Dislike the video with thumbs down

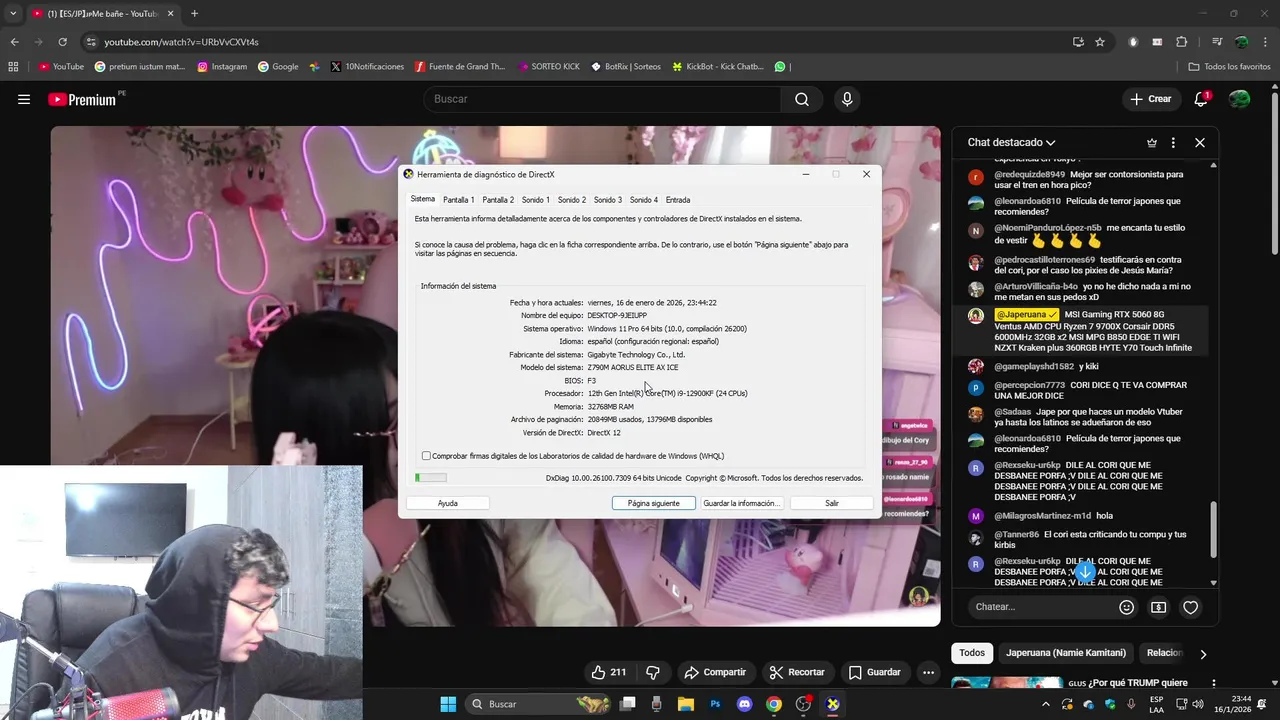click(x=653, y=672)
